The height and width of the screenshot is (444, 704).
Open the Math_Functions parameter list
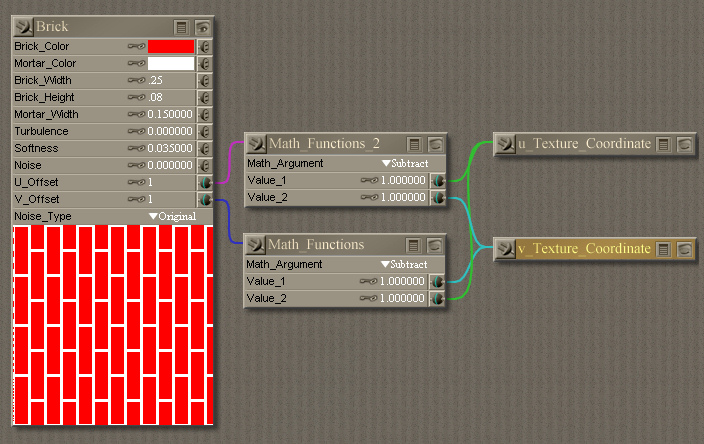click(x=413, y=246)
